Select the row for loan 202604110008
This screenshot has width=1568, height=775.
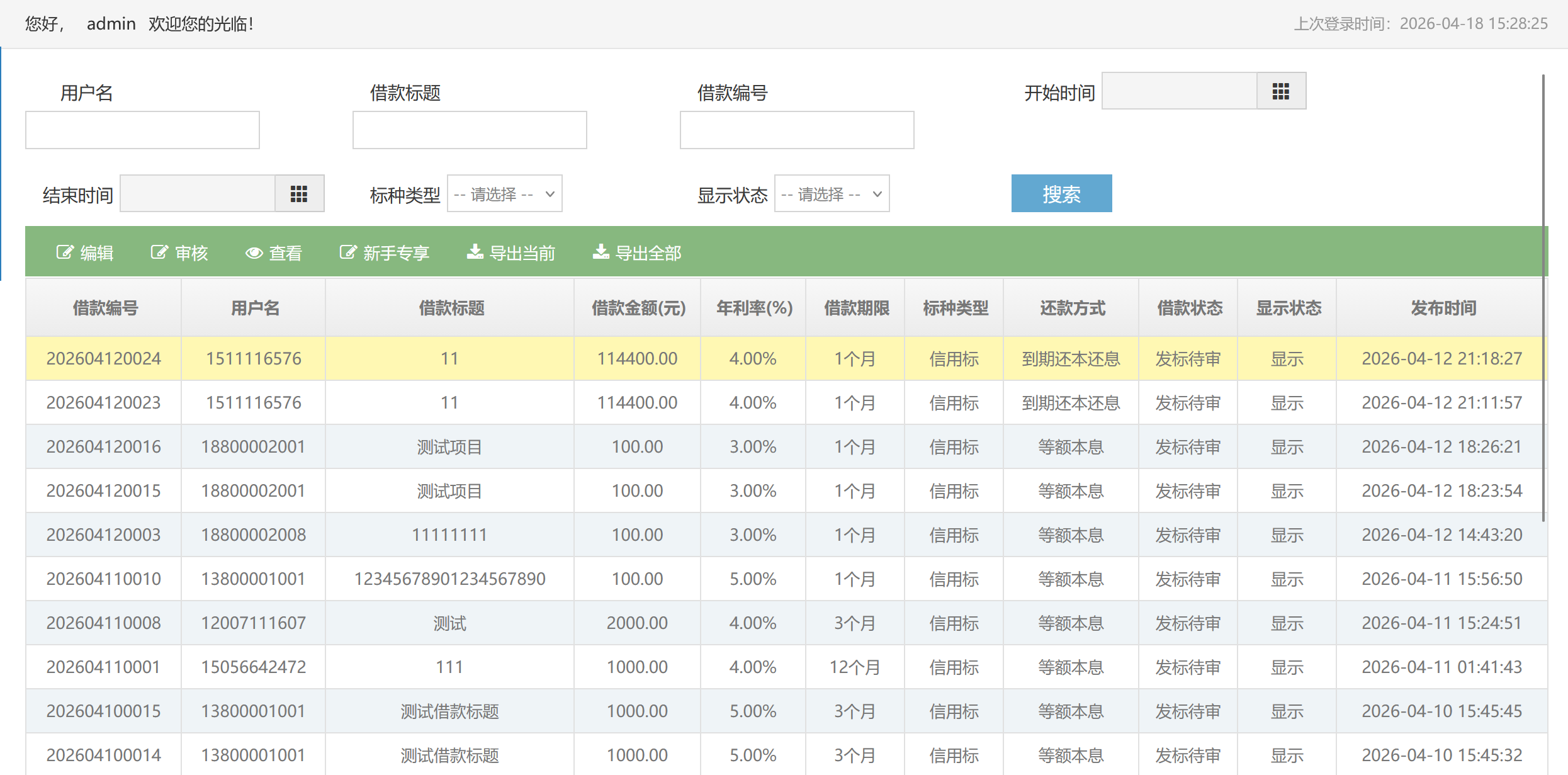(x=104, y=623)
